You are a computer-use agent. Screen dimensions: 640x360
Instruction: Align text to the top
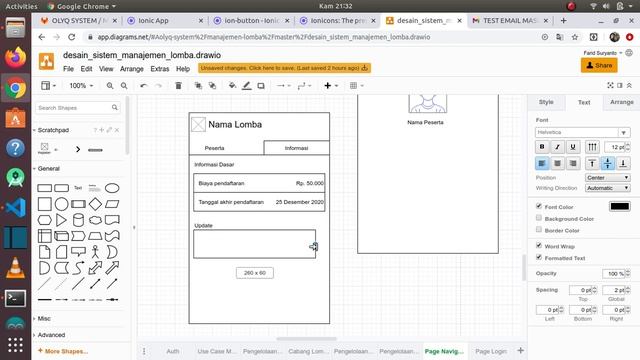point(592,164)
